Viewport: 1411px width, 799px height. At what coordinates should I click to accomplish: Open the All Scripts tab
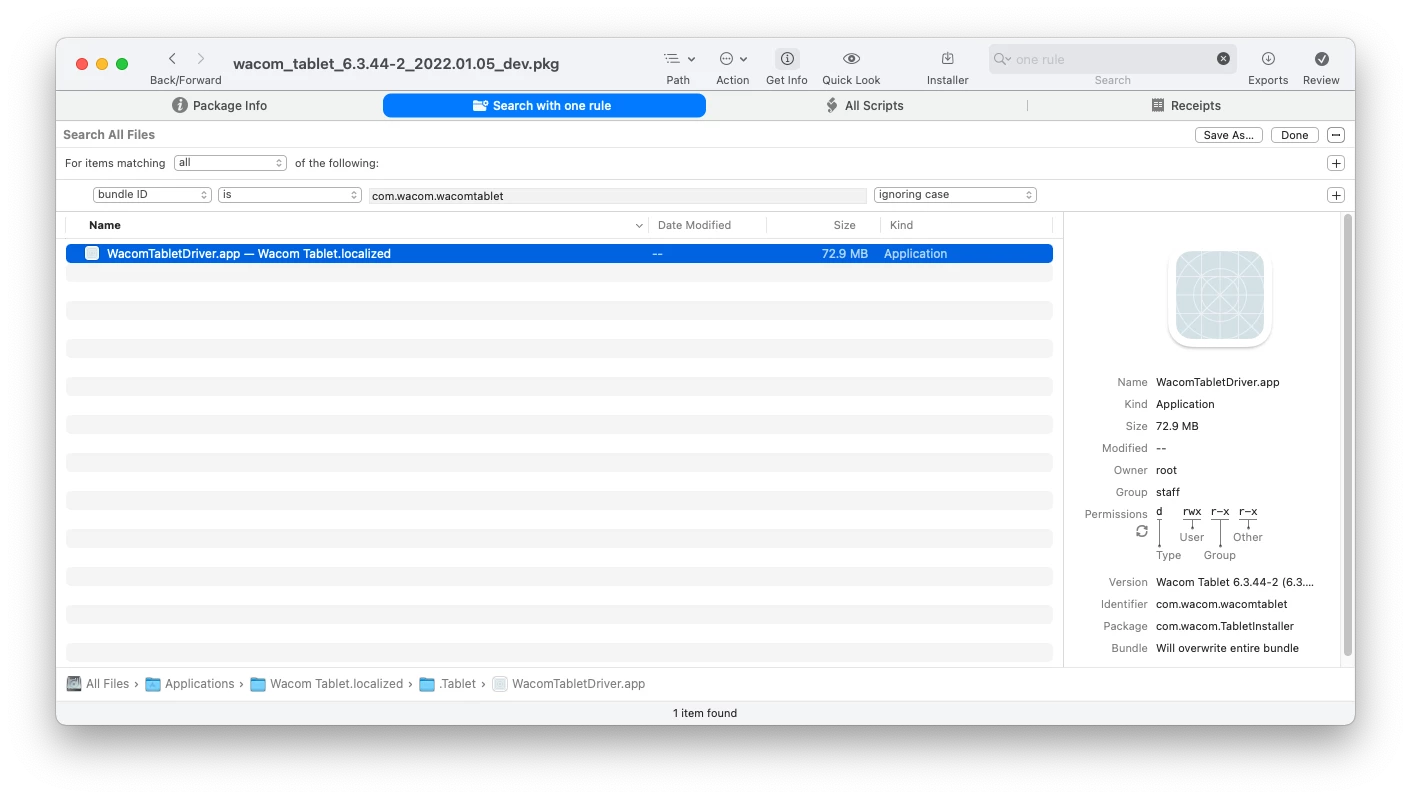click(x=865, y=105)
